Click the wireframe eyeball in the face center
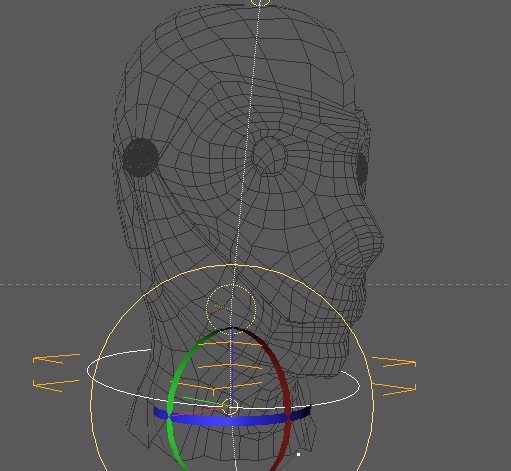 coord(269,156)
